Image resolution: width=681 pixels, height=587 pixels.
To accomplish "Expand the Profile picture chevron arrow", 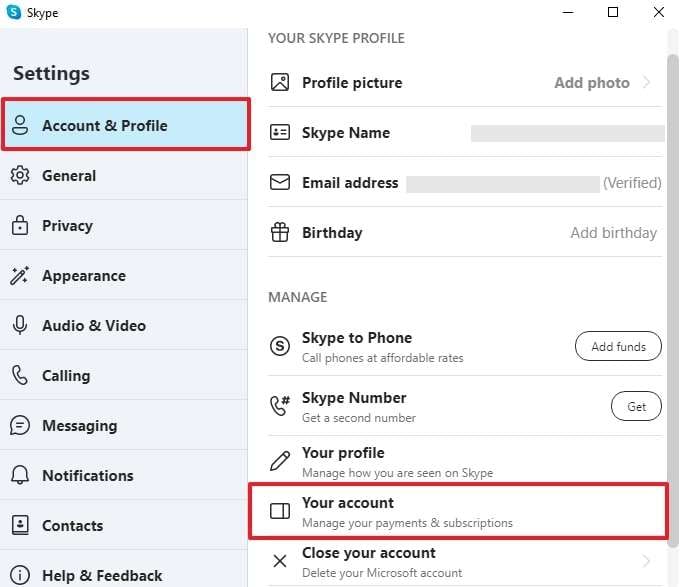I will (x=647, y=83).
